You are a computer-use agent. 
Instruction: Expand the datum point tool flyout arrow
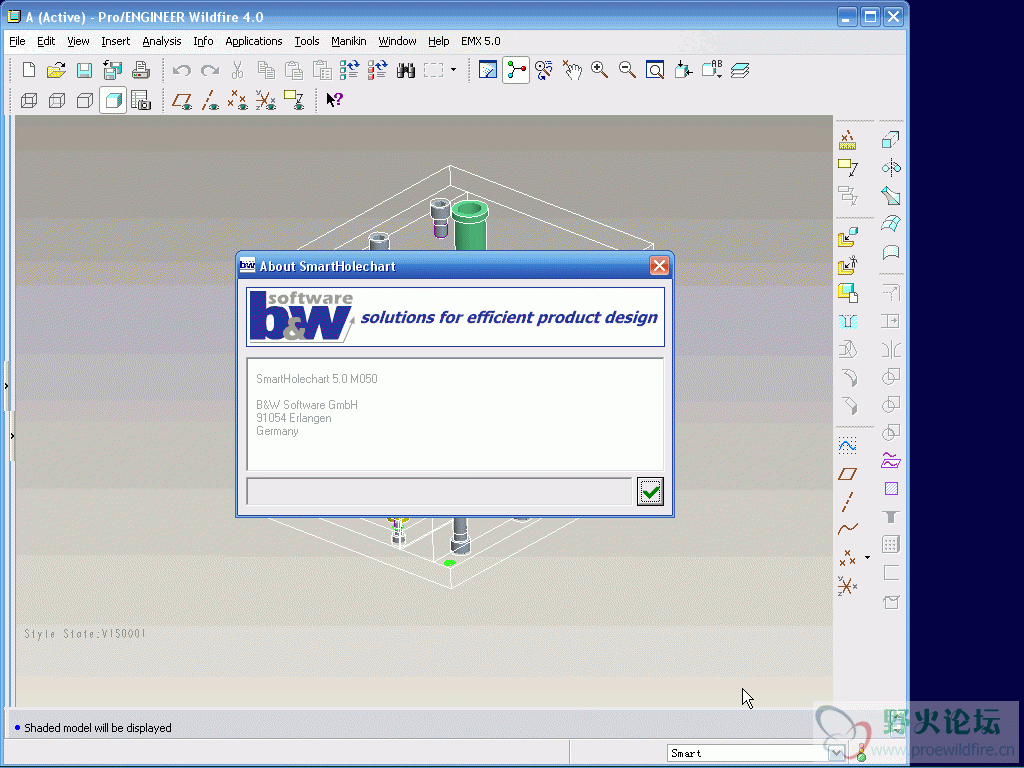pyautogui.click(x=867, y=558)
